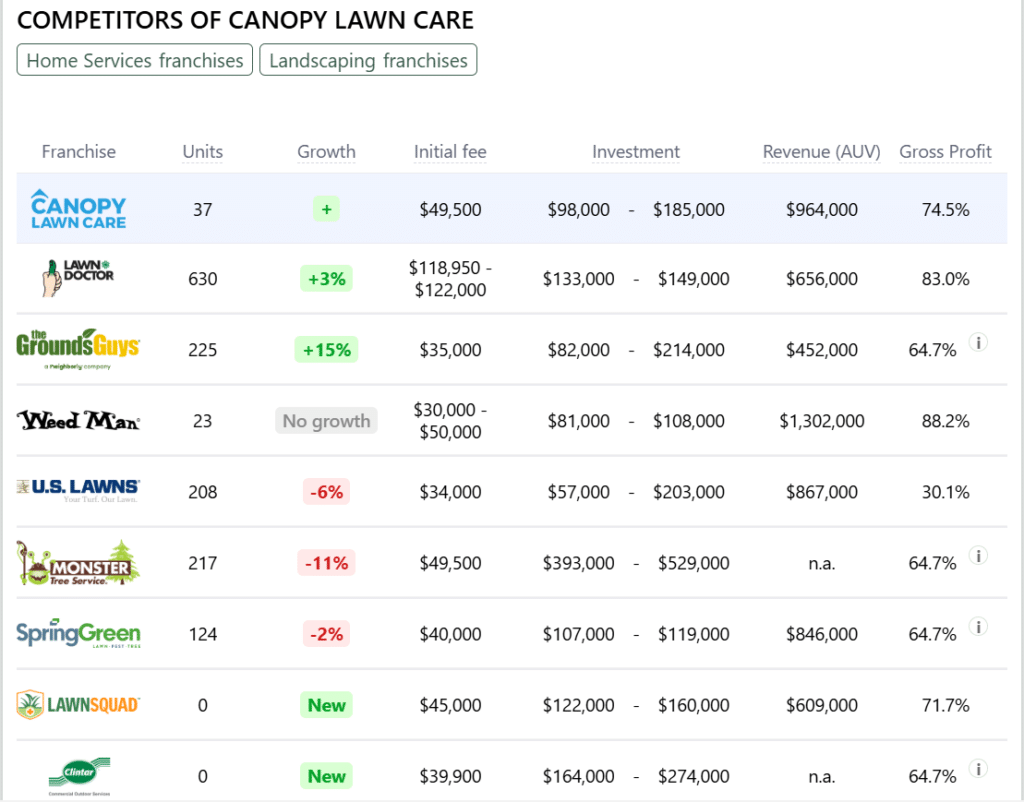Click the Franchise column header

click(78, 152)
